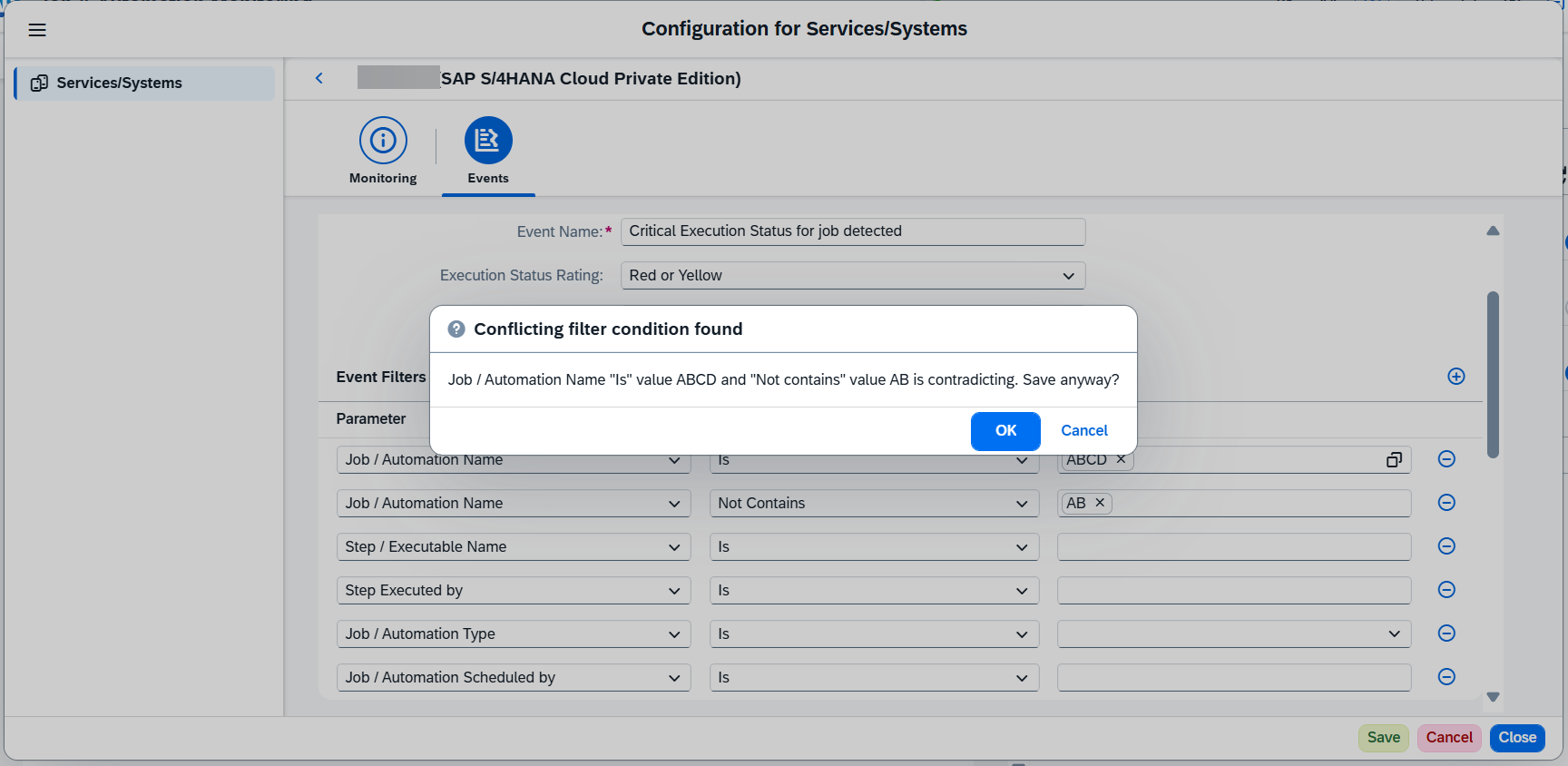Open value help for the ABCD field
Image resolution: width=1568 pixels, height=766 pixels.
[1394, 460]
